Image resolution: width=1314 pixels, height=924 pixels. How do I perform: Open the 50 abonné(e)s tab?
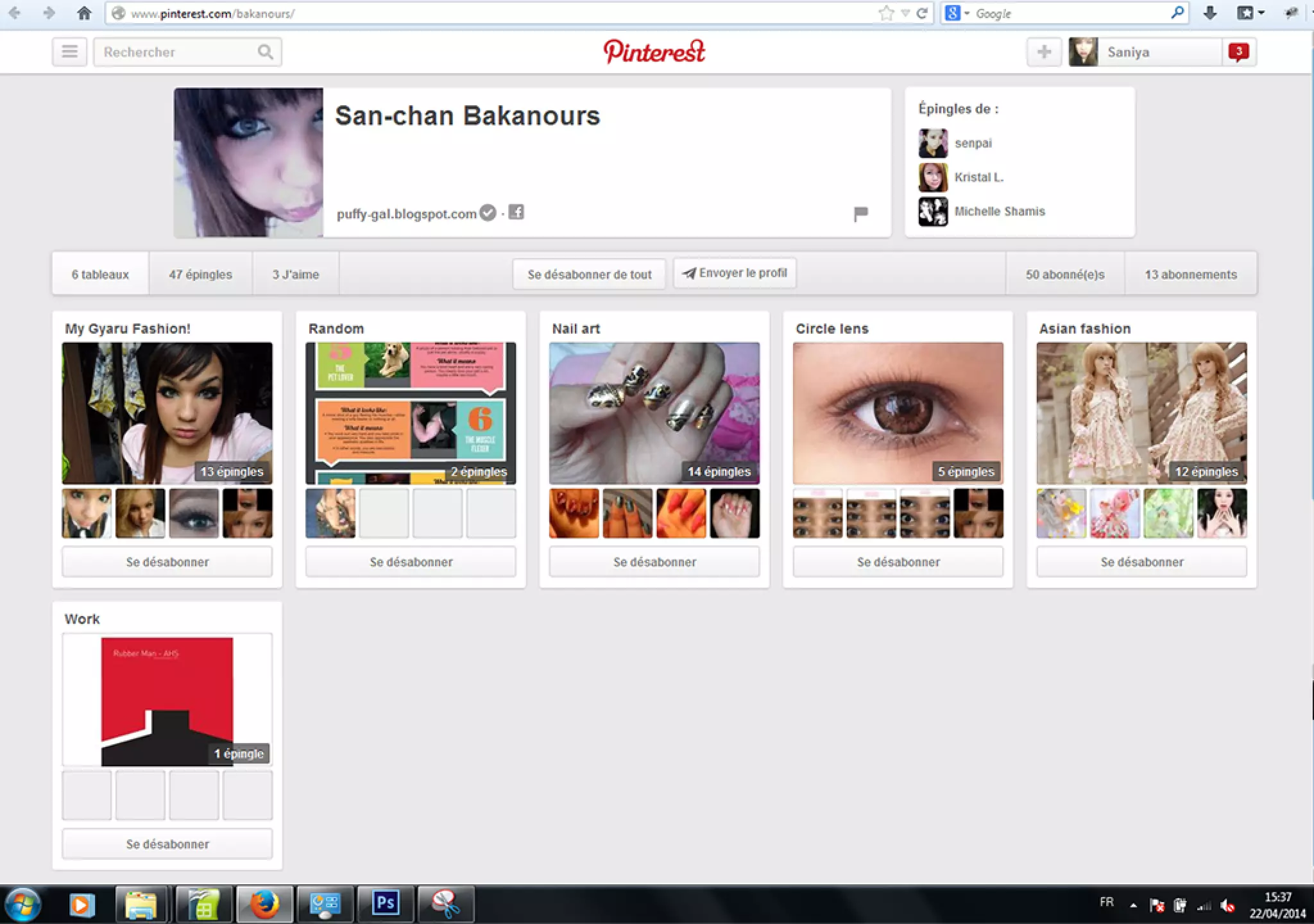[1064, 275]
